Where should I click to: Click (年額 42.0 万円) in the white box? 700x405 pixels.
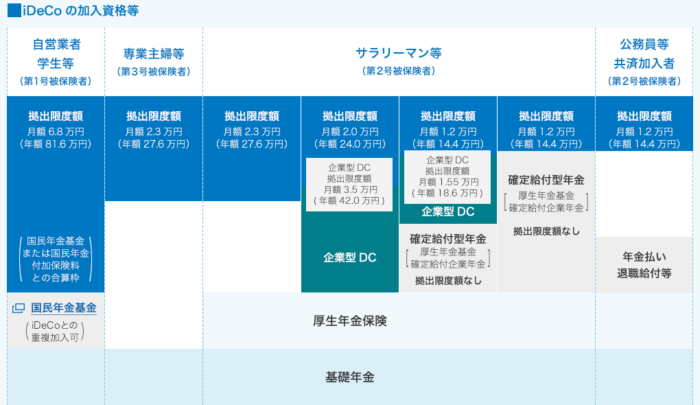click(349, 201)
